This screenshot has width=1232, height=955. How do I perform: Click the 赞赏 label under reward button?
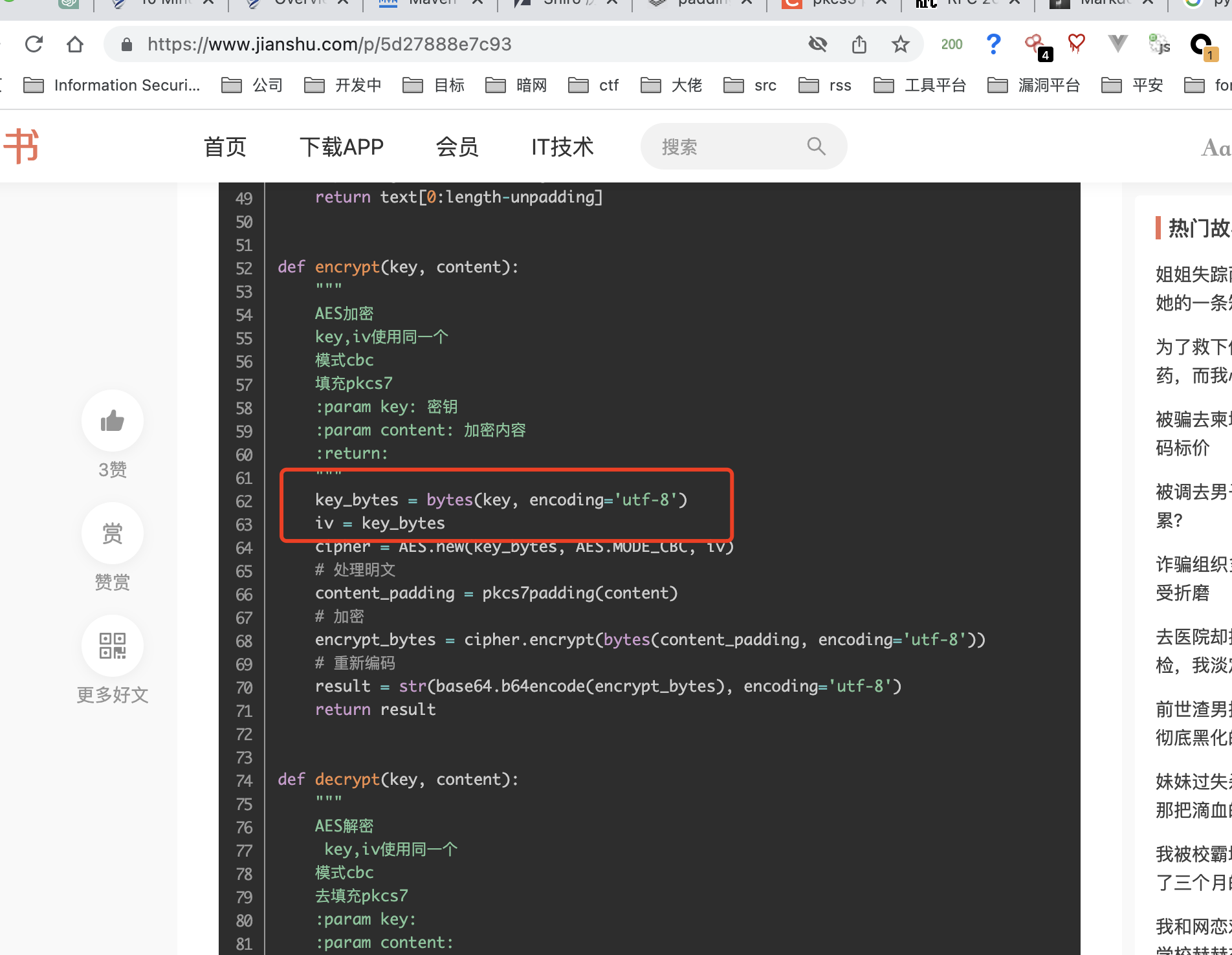click(113, 582)
